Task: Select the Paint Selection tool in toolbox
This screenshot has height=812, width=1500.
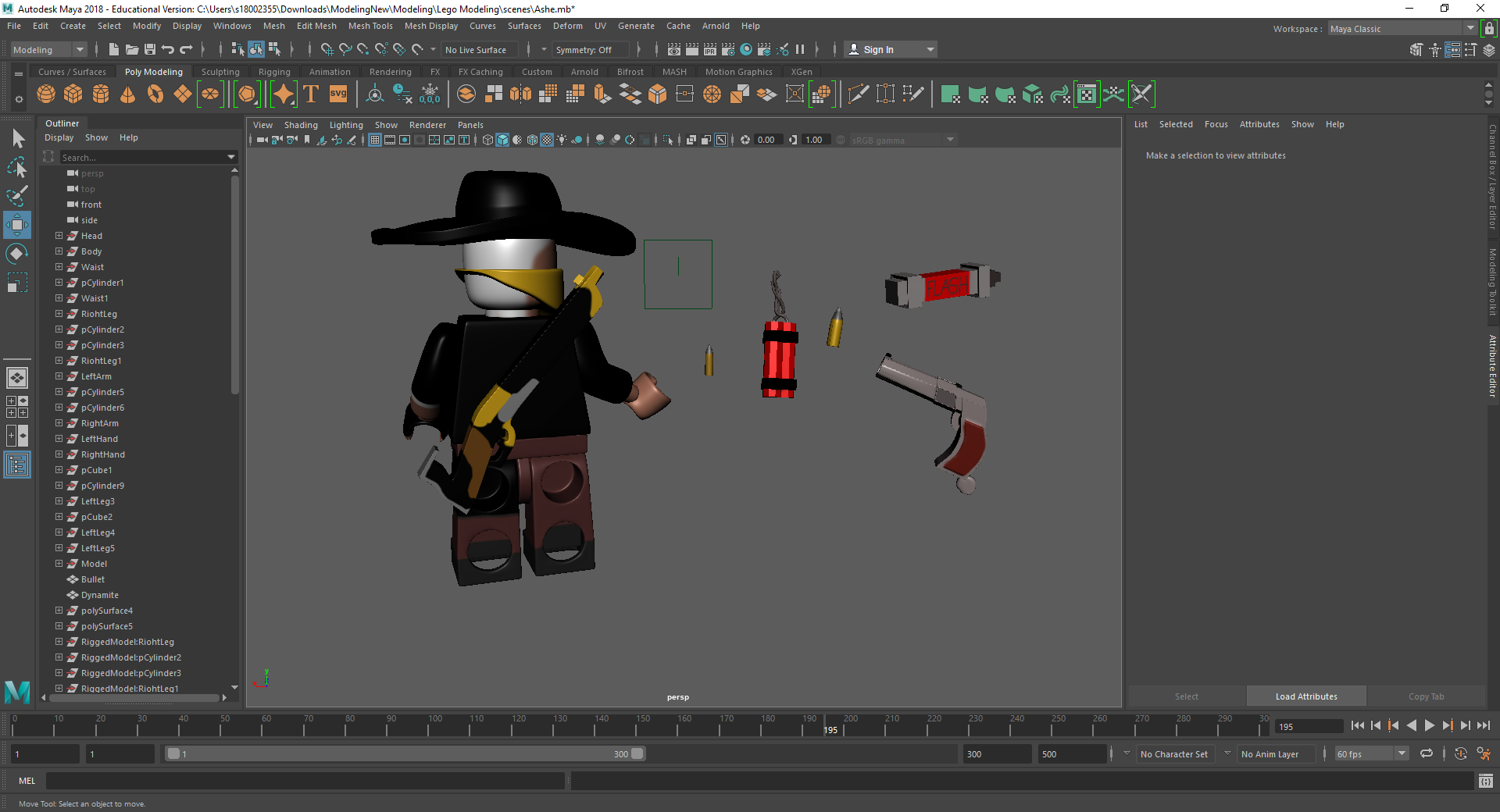Action: [x=17, y=195]
